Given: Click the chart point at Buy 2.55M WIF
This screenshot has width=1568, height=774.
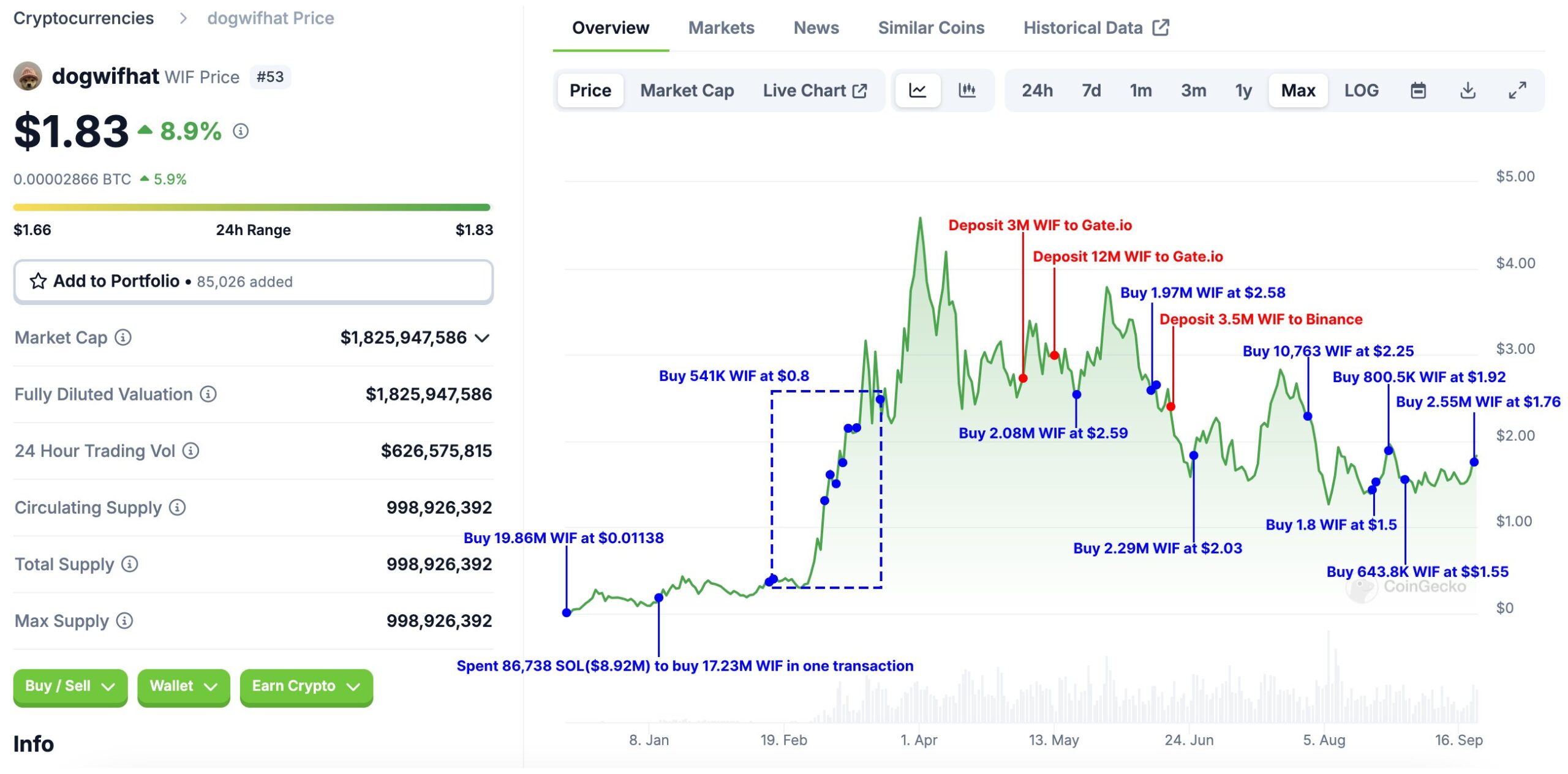Looking at the screenshot, I should tap(1474, 462).
